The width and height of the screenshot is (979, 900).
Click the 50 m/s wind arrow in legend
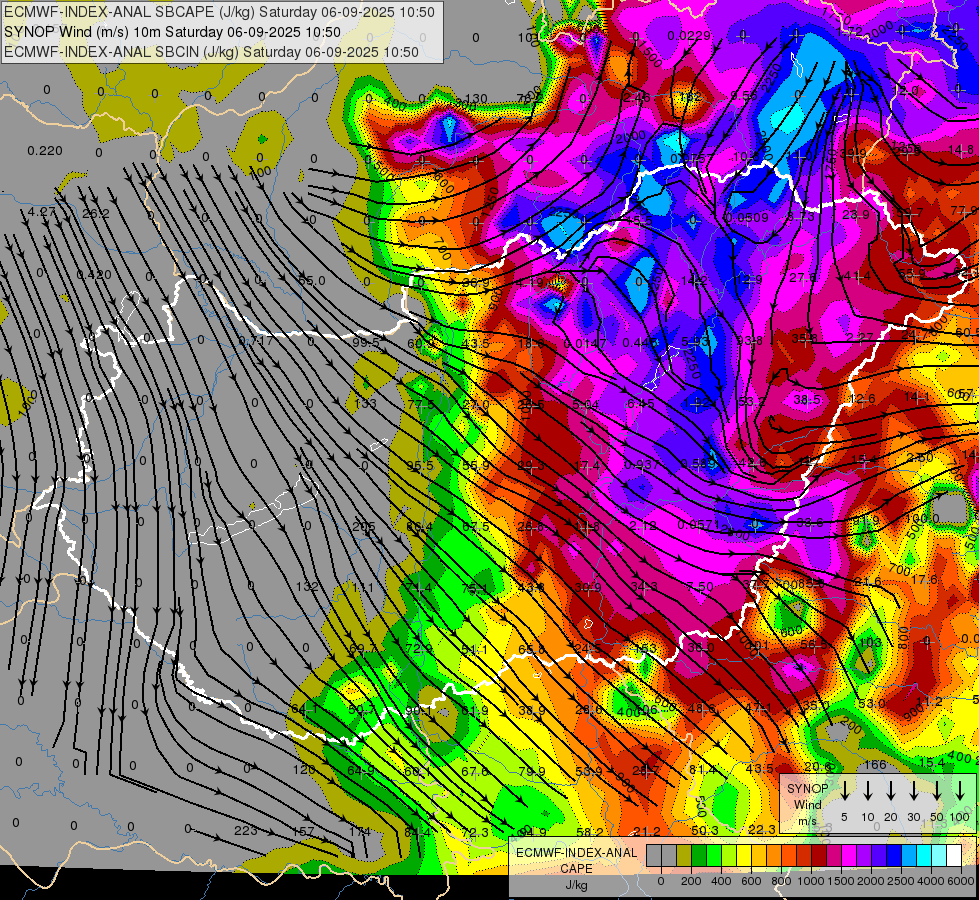pos(937,790)
